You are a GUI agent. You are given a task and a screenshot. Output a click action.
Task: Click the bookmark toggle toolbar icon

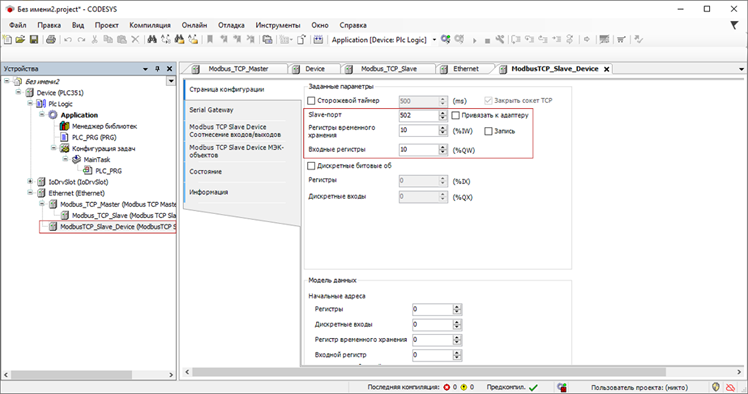tap(209, 40)
